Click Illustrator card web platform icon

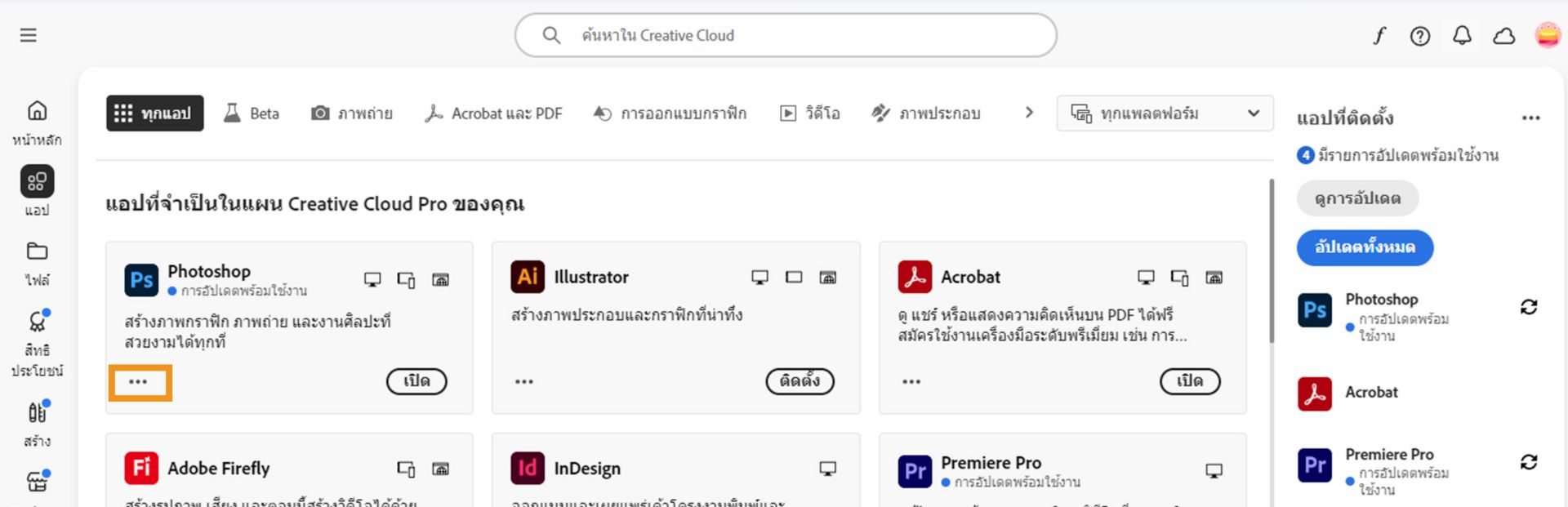(827, 277)
